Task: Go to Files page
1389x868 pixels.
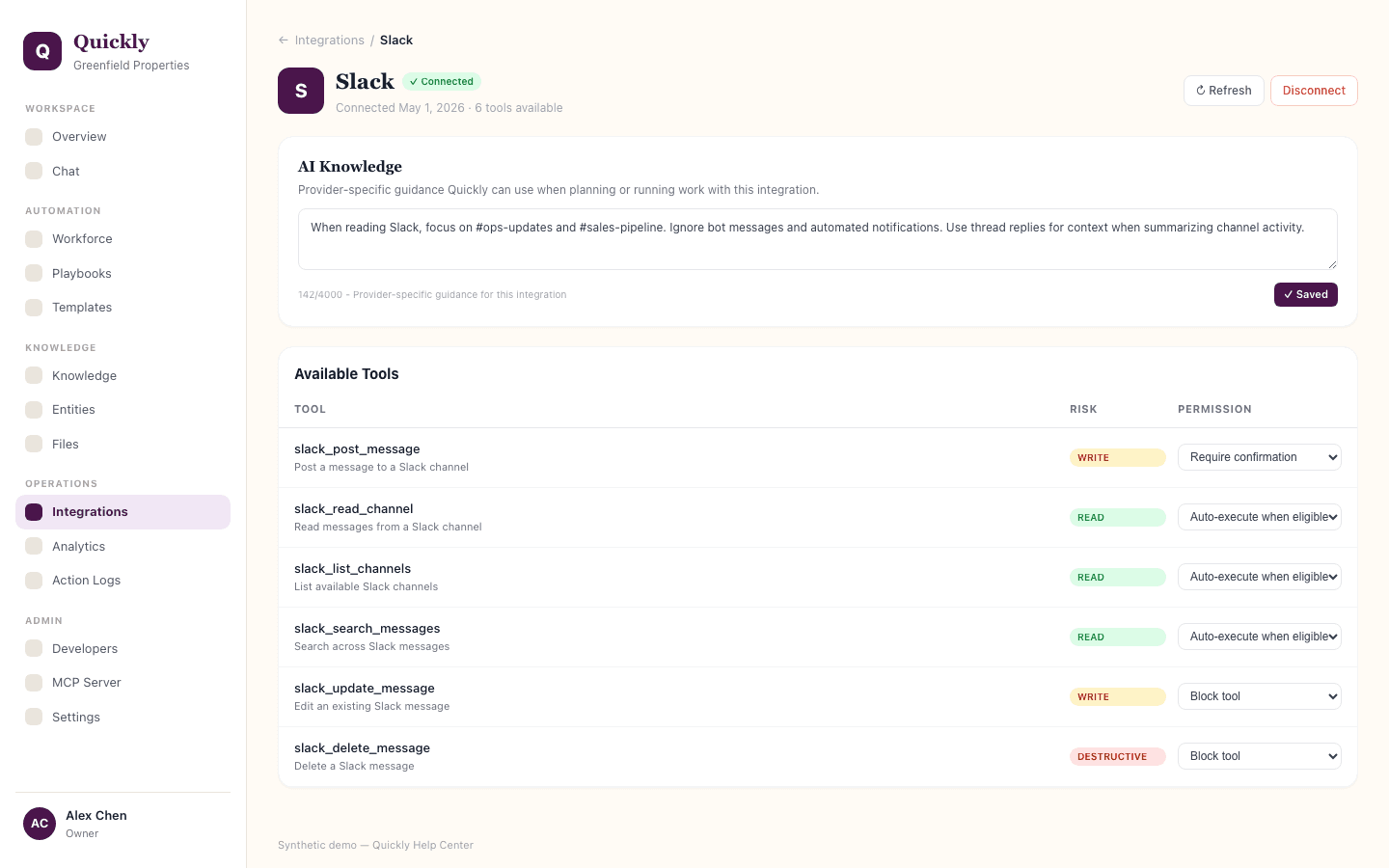Action: [123, 444]
